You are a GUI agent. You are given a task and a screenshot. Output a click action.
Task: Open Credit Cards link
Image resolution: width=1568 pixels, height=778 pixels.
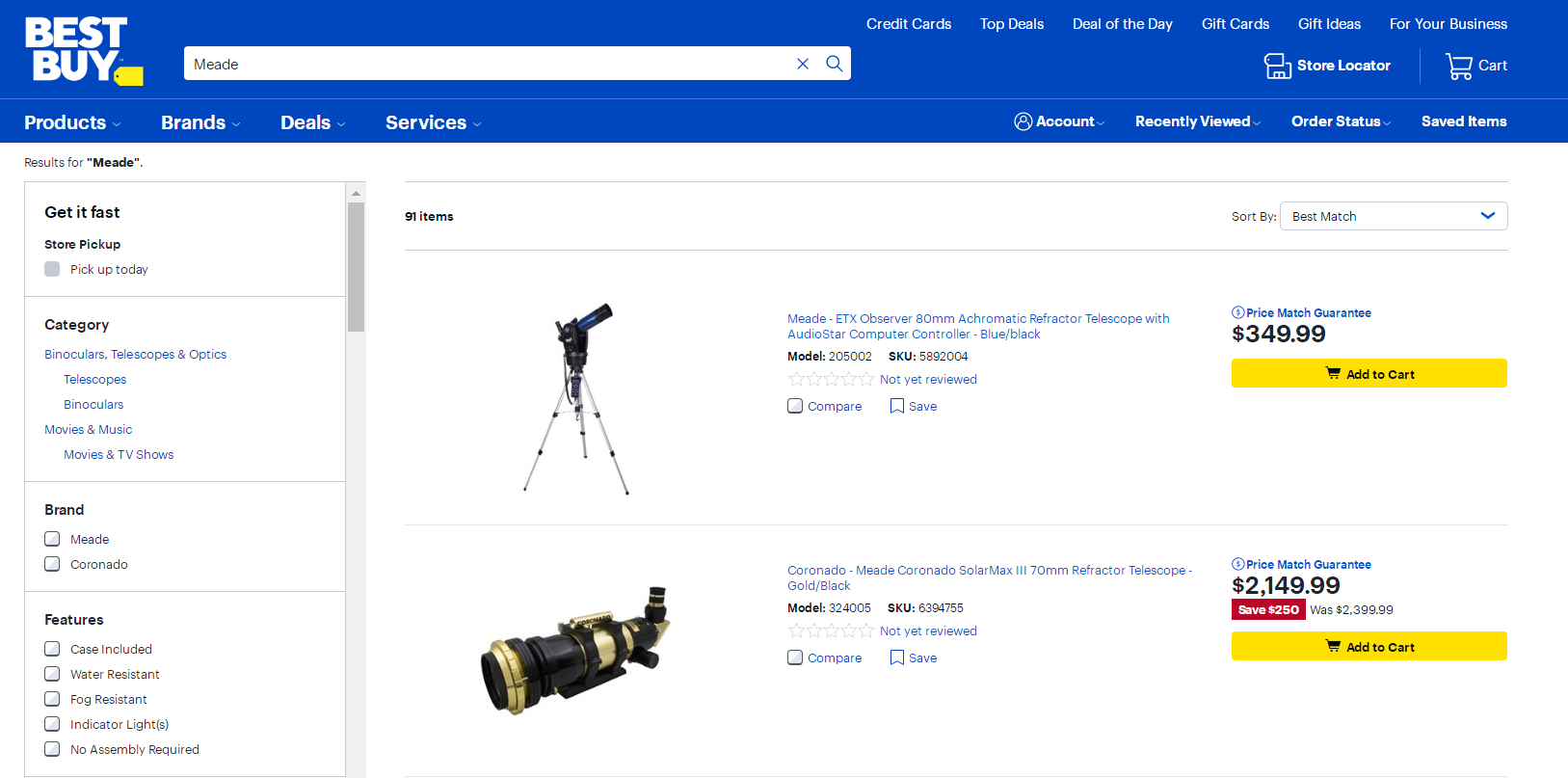[x=909, y=24]
